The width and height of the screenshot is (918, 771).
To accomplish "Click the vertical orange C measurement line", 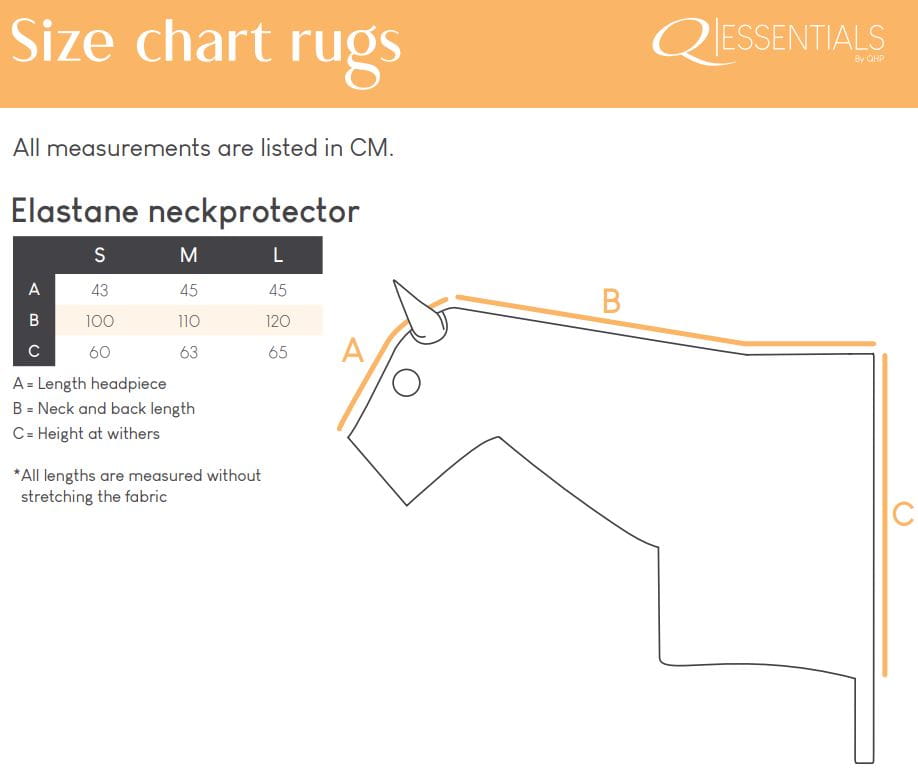I will [x=885, y=515].
